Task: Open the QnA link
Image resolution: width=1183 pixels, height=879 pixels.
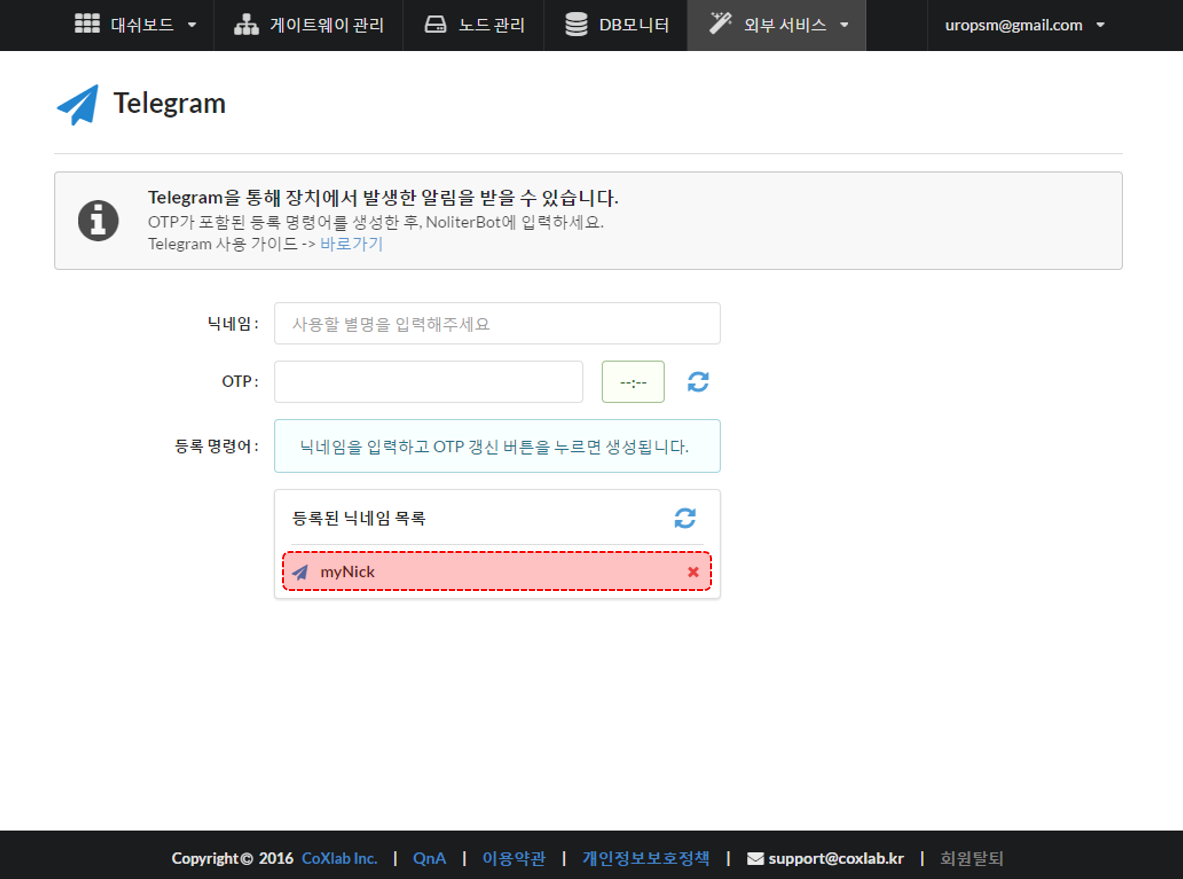Action: click(x=429, y=858)
